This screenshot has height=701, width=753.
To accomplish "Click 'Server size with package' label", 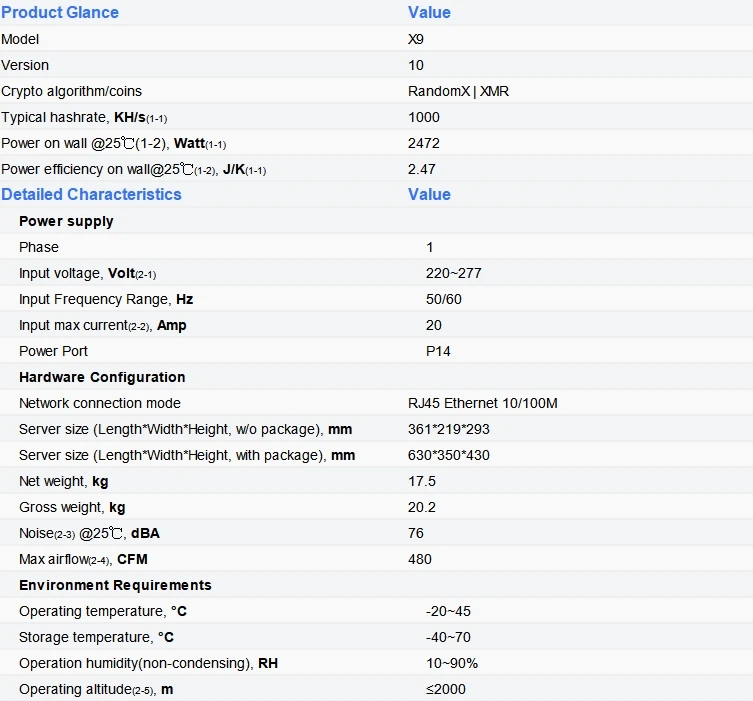I will [x=187, y=455].
